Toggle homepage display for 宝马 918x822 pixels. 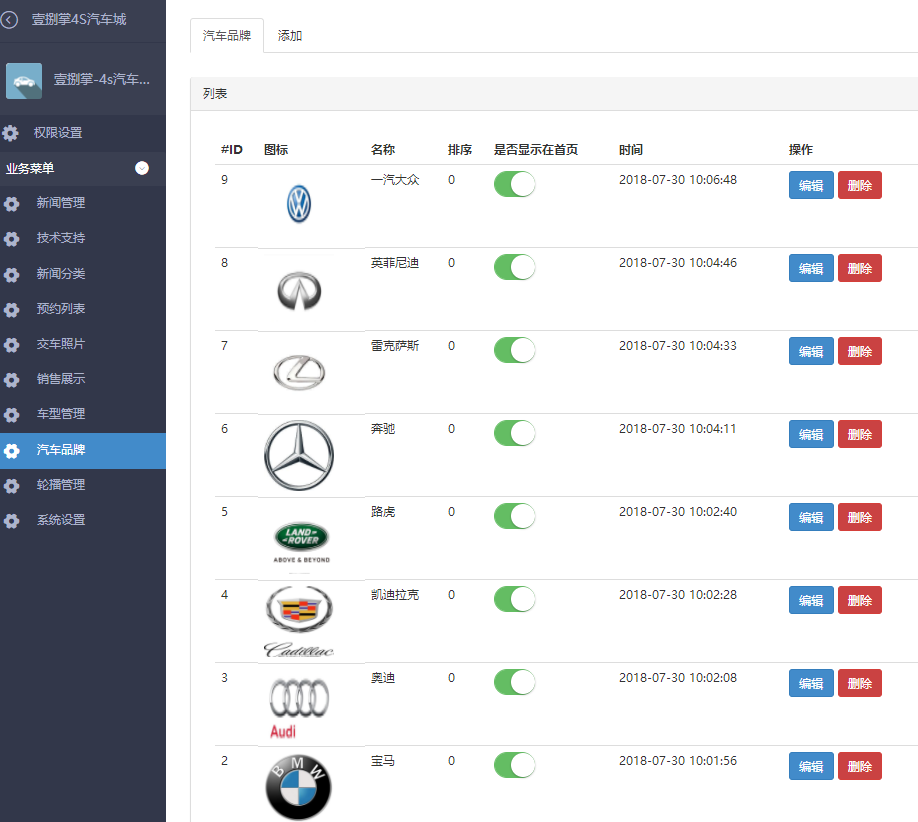point(515,766)
